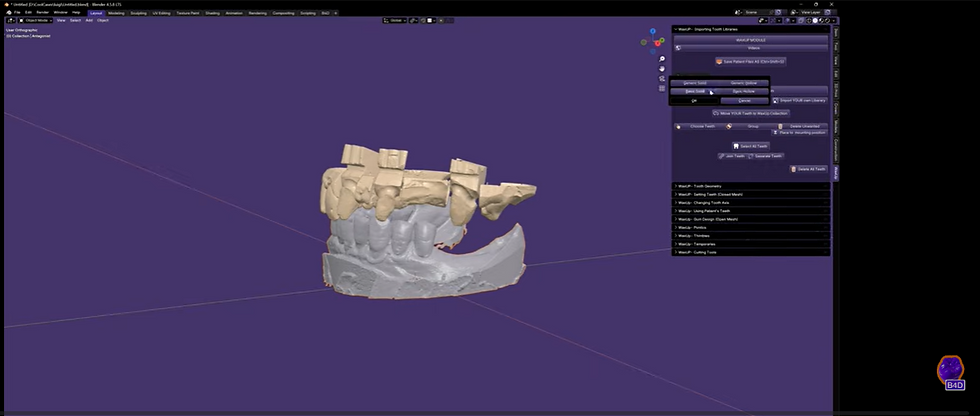980x416 pixels.
Task: Switch to the Sculpting workspace tab
Action: click(x=138, y=12)
